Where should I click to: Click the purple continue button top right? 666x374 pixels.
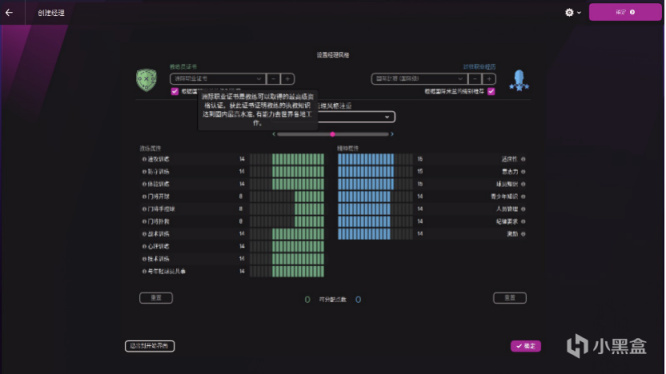(625, 12)
